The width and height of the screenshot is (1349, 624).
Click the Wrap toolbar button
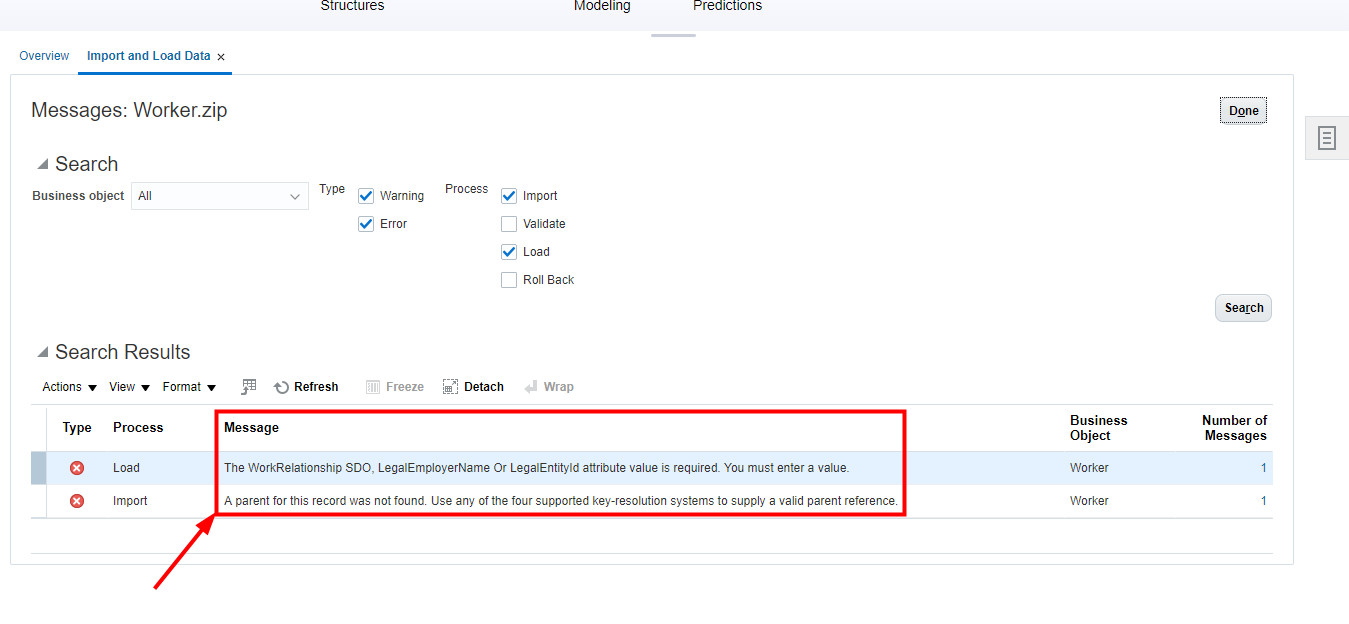(x=549, y=387)
